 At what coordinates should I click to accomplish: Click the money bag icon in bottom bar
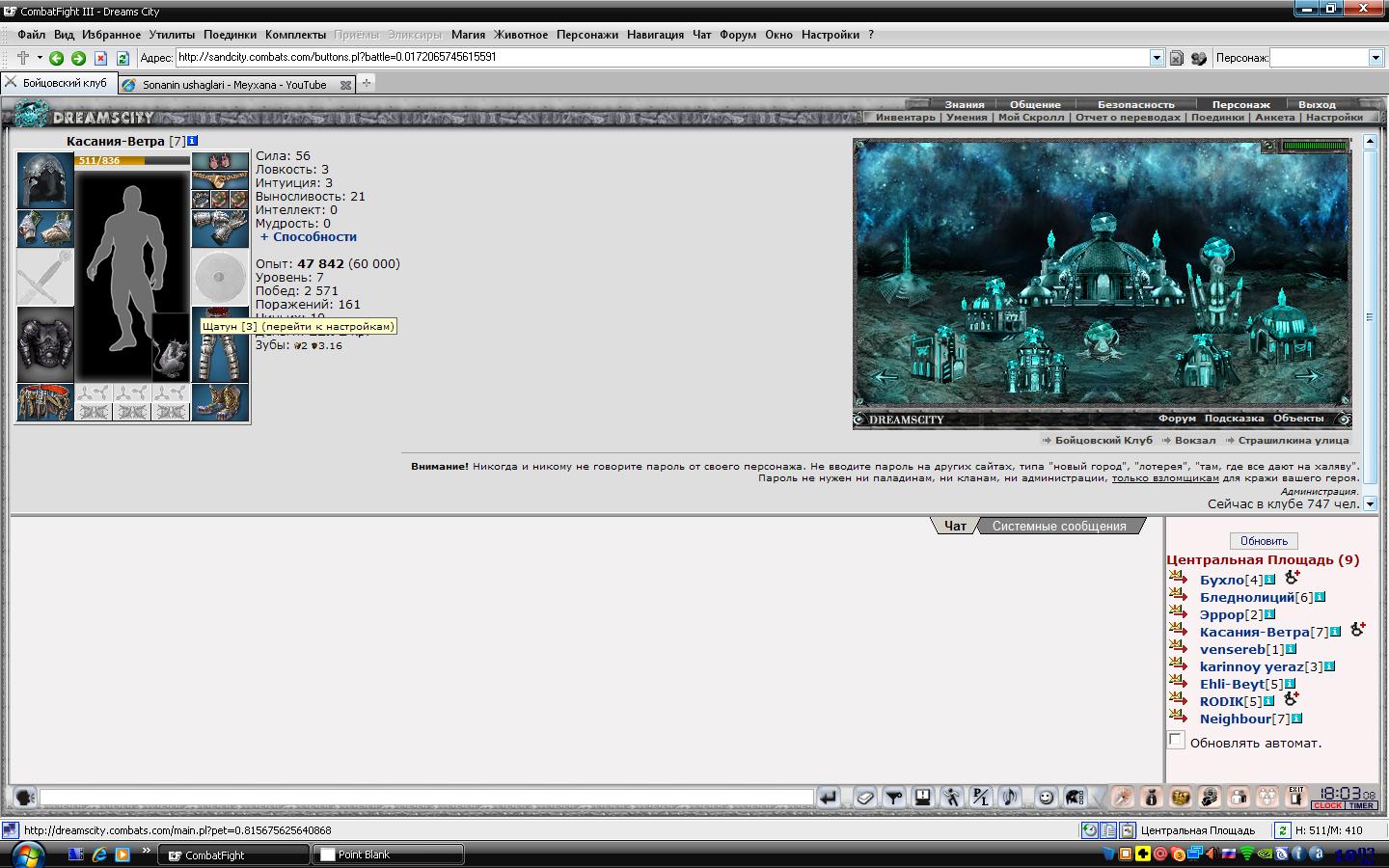[1151, 797]
